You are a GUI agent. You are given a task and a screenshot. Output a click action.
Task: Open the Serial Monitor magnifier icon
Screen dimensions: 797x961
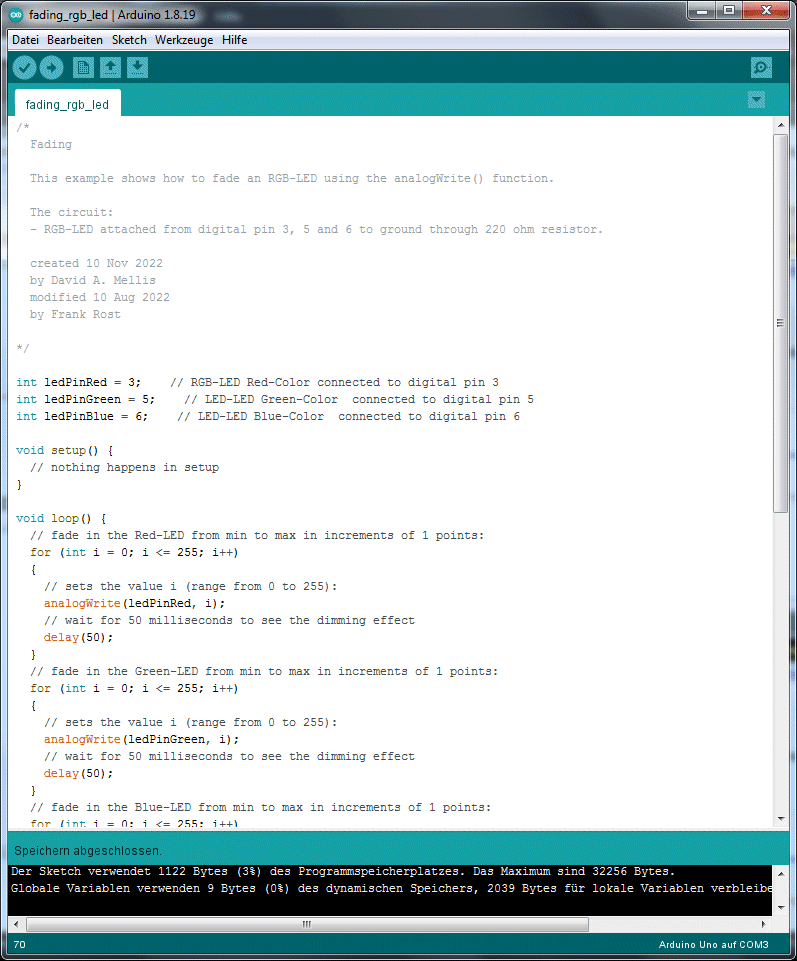(761, 67)
